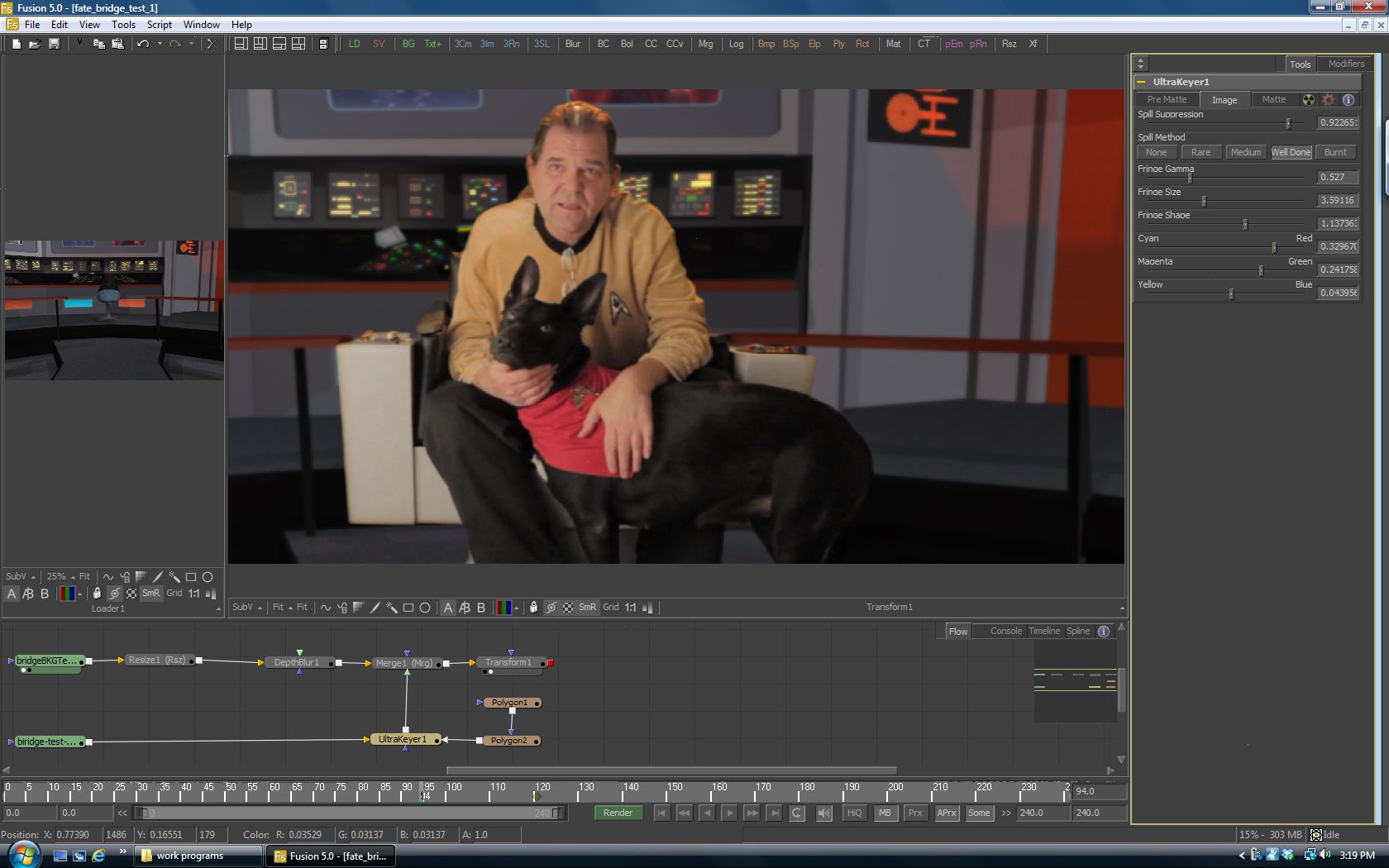Click the Redo arrow icon
The height and width of the screenshot is (868, 1389).
(175, 44)
